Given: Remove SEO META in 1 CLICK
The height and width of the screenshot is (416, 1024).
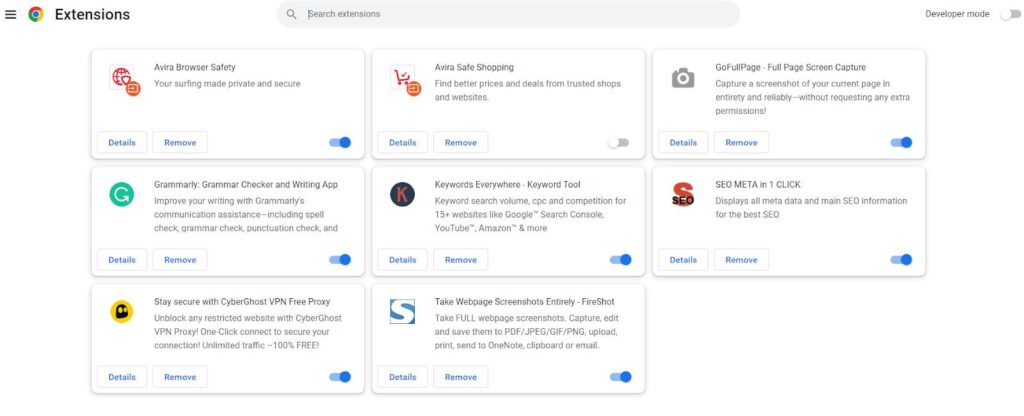Looking at the screenshot, I should click(741, 259).
